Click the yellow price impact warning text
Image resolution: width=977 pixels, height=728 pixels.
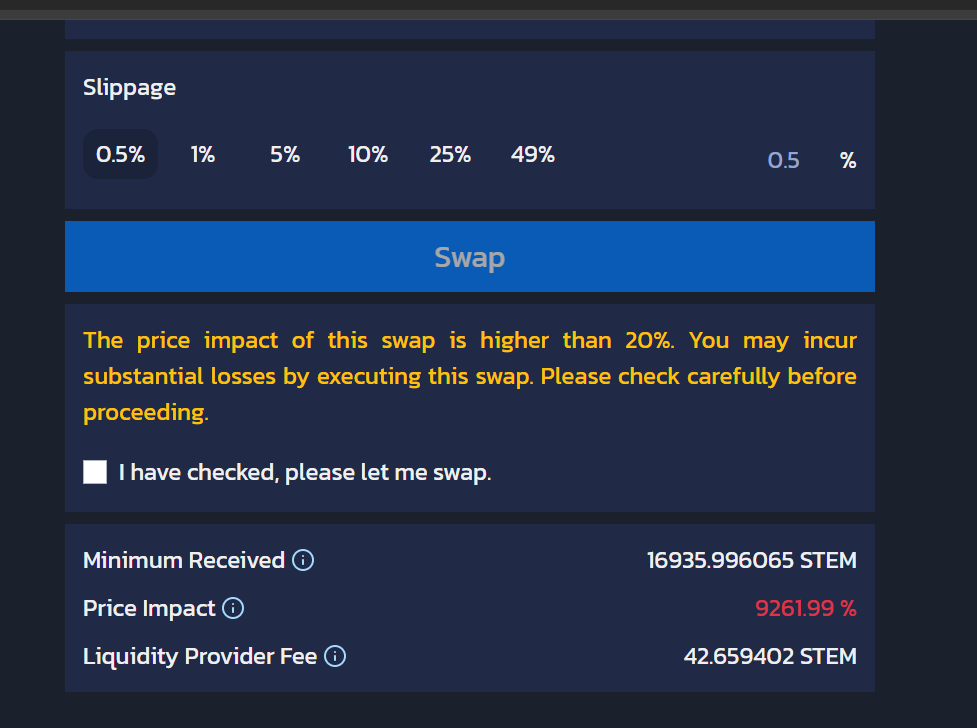tap(470, 376)
